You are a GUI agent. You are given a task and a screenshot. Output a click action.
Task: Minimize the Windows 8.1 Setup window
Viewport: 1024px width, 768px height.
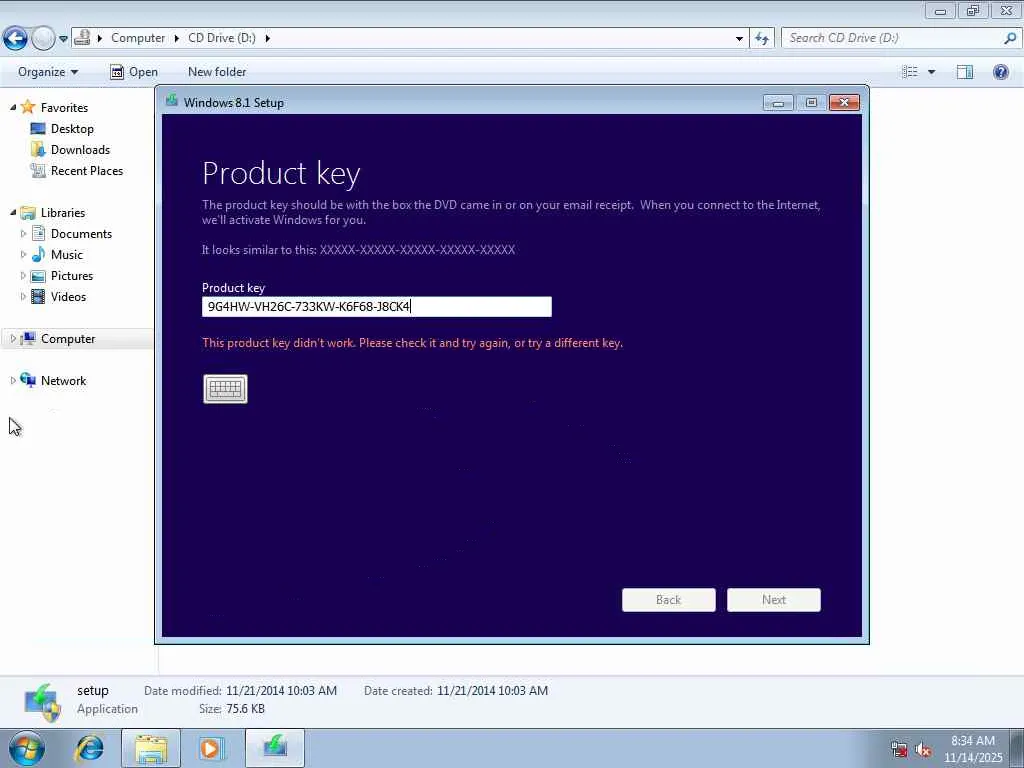point(778,103)
